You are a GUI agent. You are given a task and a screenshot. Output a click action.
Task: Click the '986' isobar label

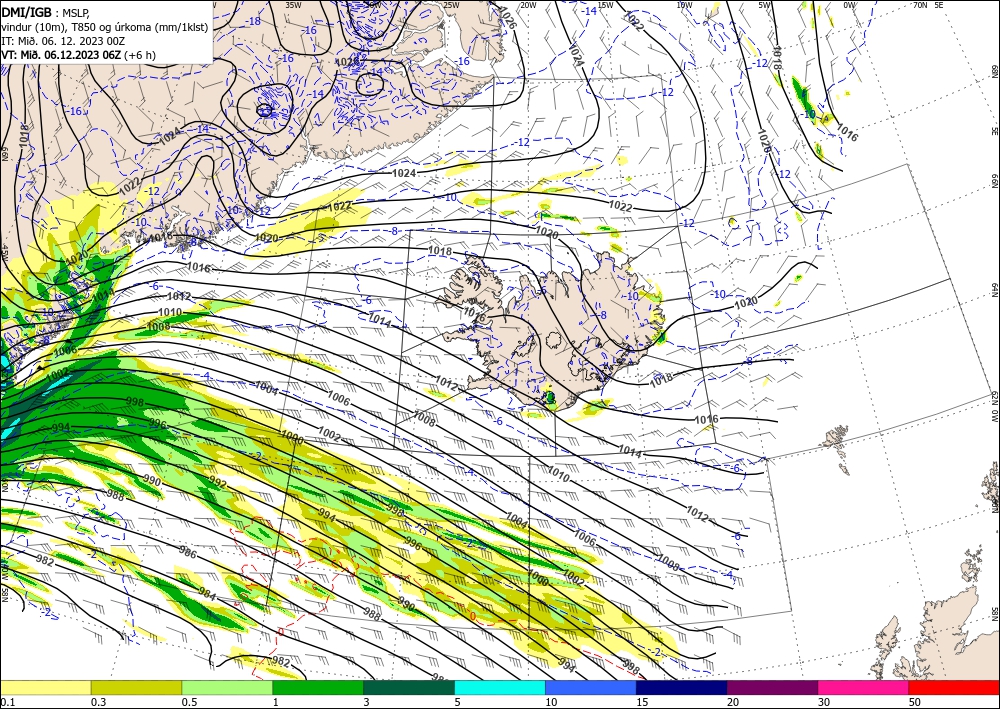188,551
